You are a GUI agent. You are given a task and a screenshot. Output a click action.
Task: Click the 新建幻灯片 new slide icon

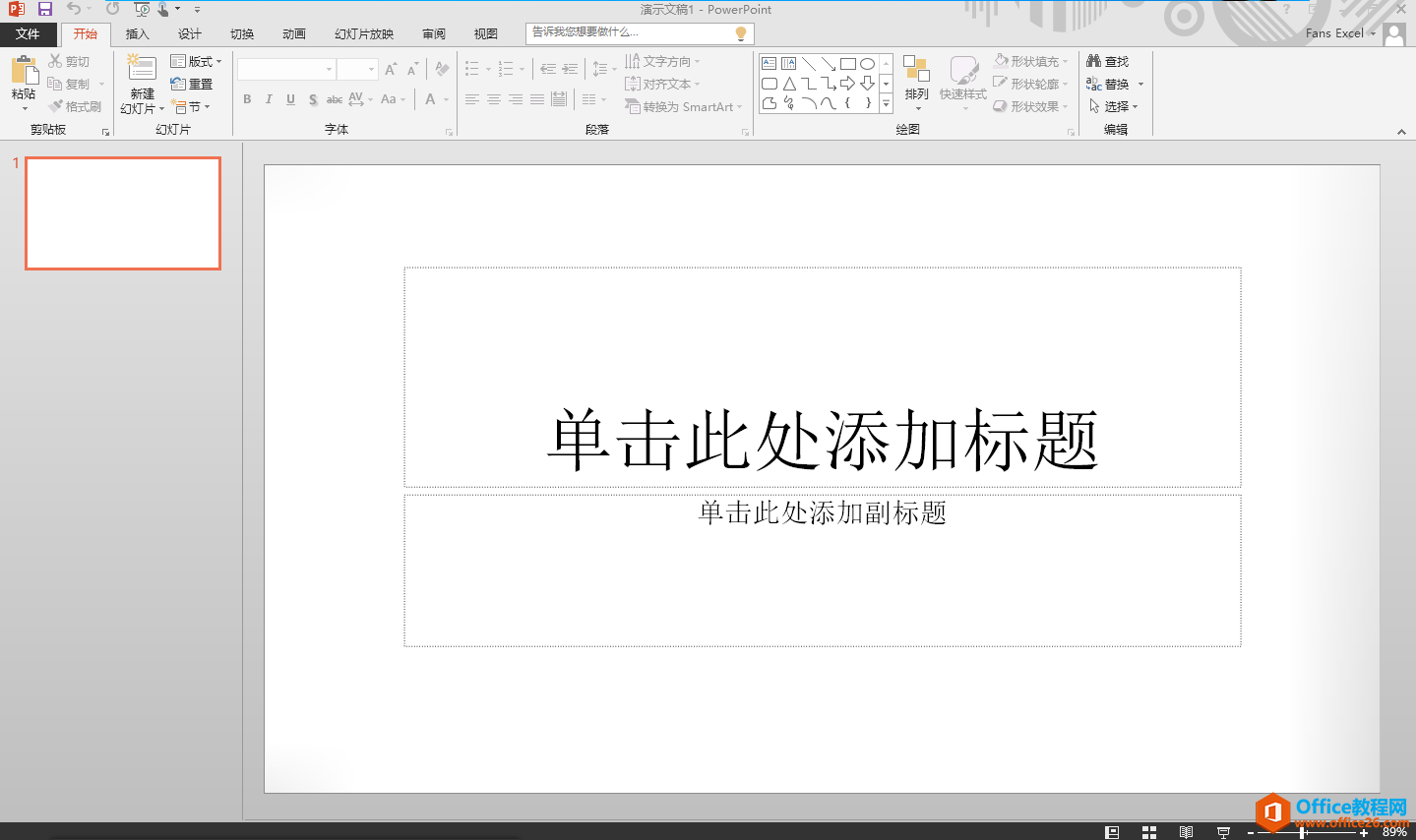click(x=142, y=69)
